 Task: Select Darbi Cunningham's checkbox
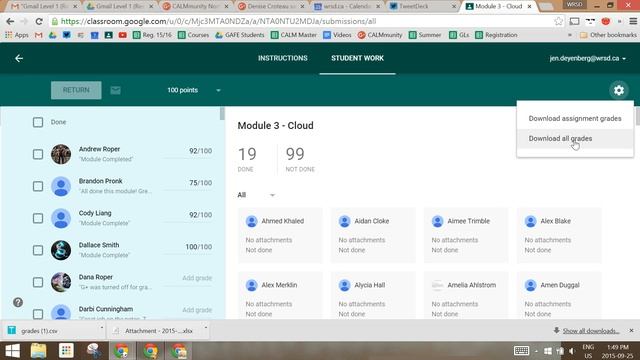click(38, 314)
